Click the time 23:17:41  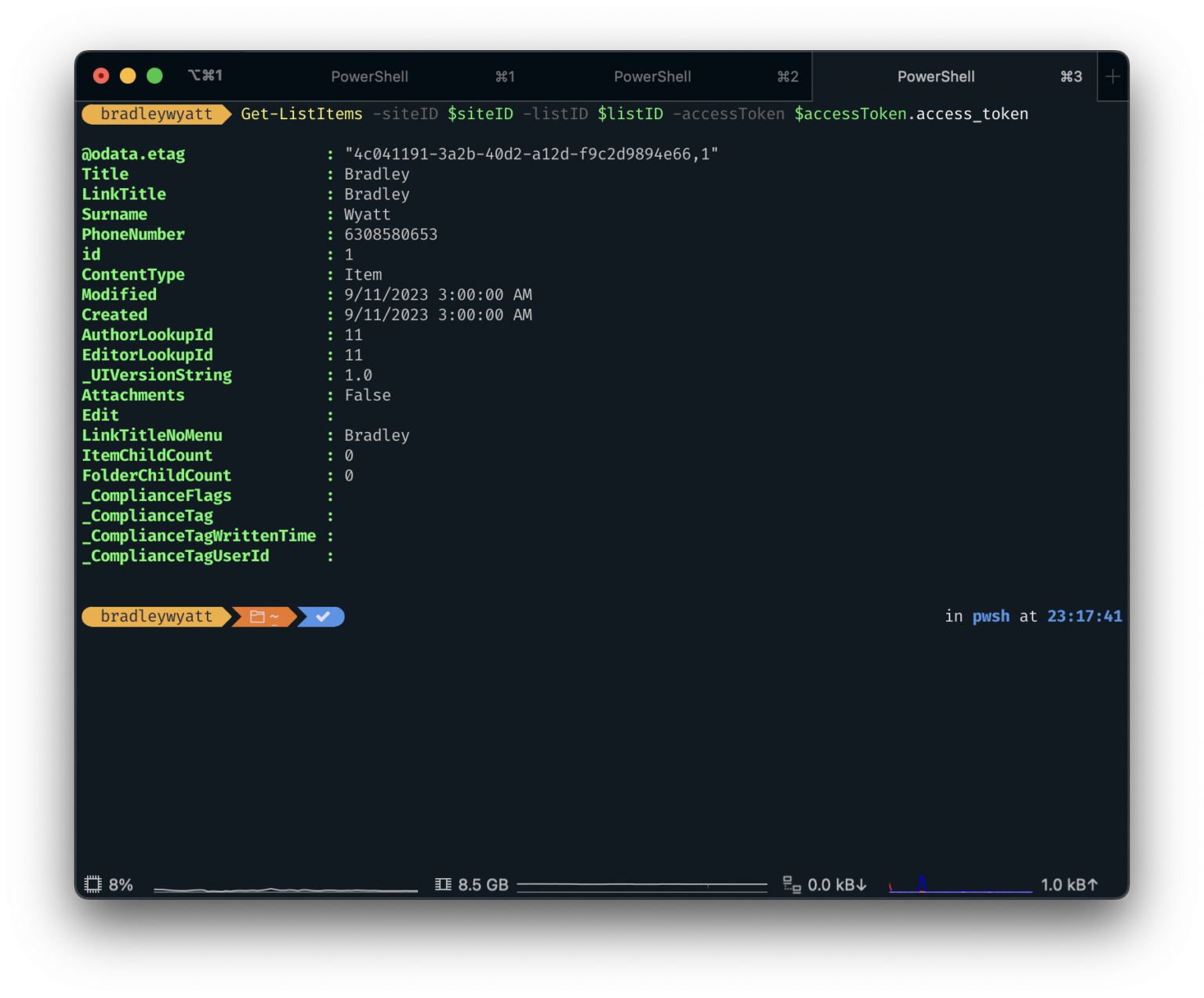(x=1085, y=617)
